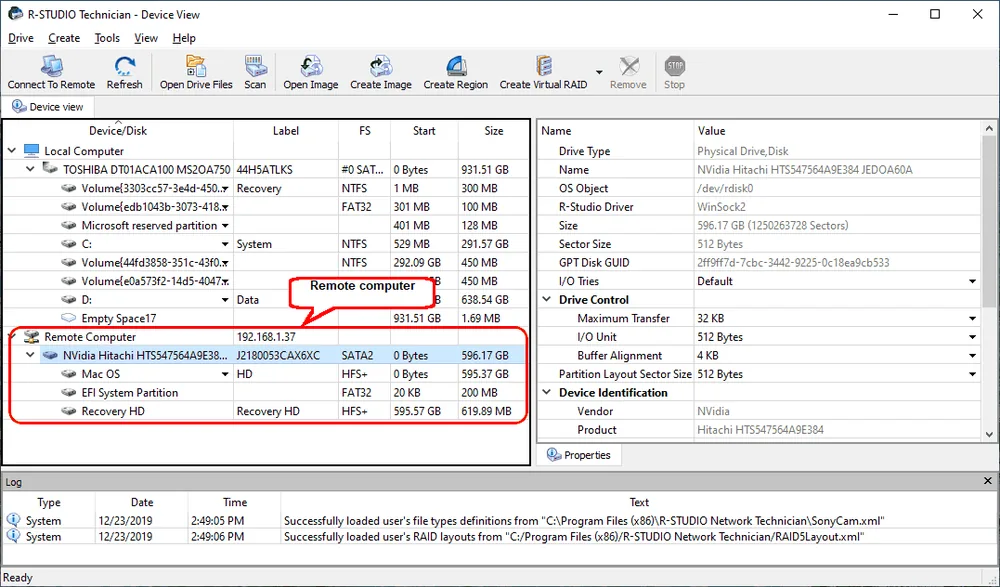Open the Tools menu
Image resolution: width=1000 pixels, height=587 pixels.
point(107,38)
